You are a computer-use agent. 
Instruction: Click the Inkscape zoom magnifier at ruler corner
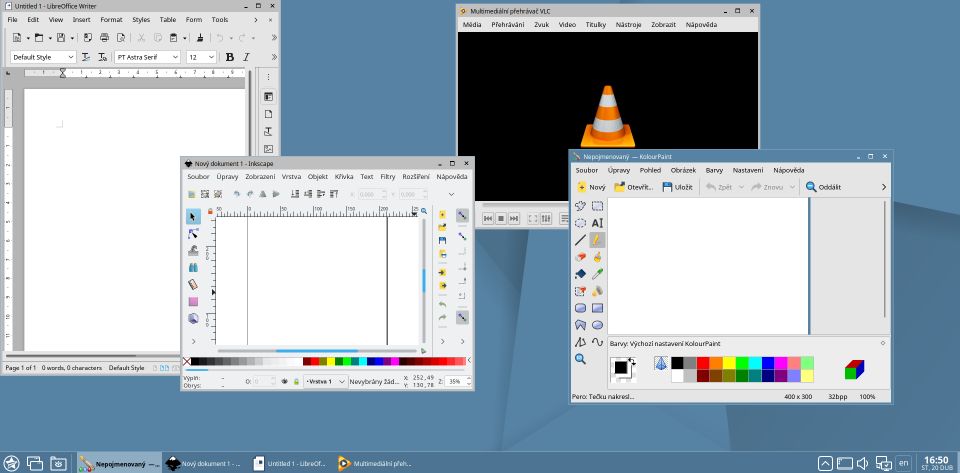point(424,211)
